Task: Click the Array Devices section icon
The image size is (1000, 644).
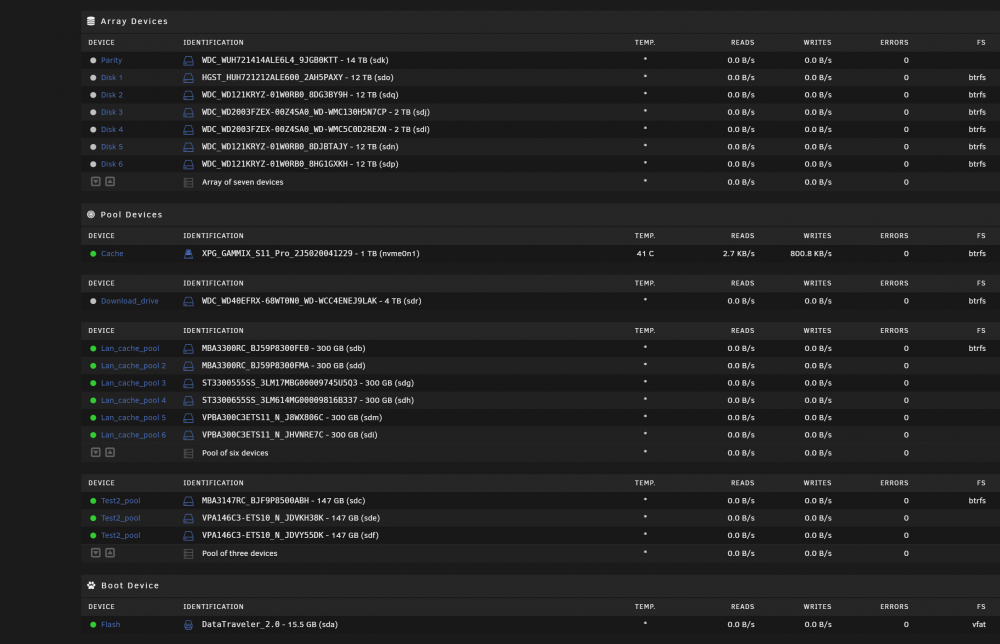Action: pos(91,21)
